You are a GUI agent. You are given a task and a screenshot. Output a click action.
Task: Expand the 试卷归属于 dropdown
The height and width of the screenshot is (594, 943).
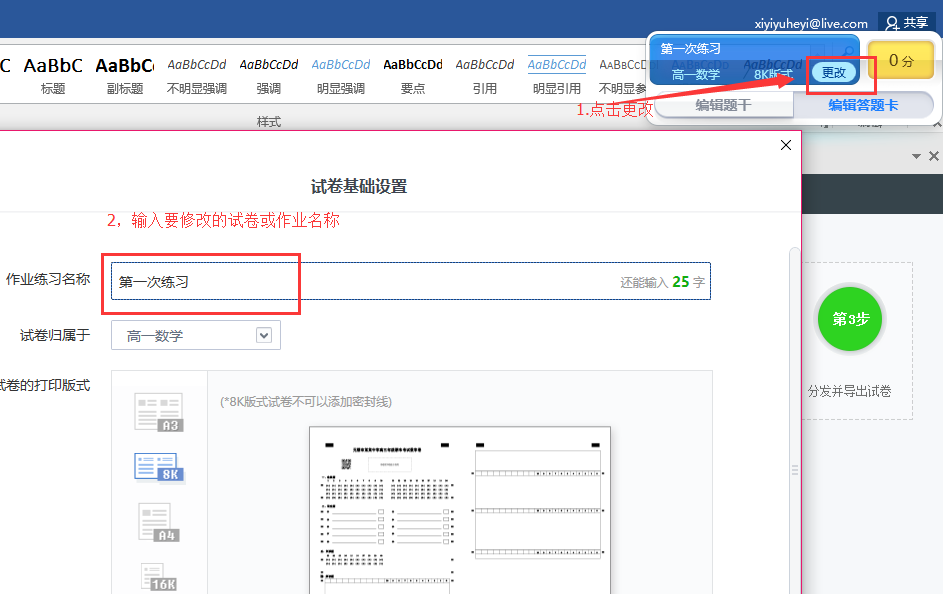[x=264, y=336]
